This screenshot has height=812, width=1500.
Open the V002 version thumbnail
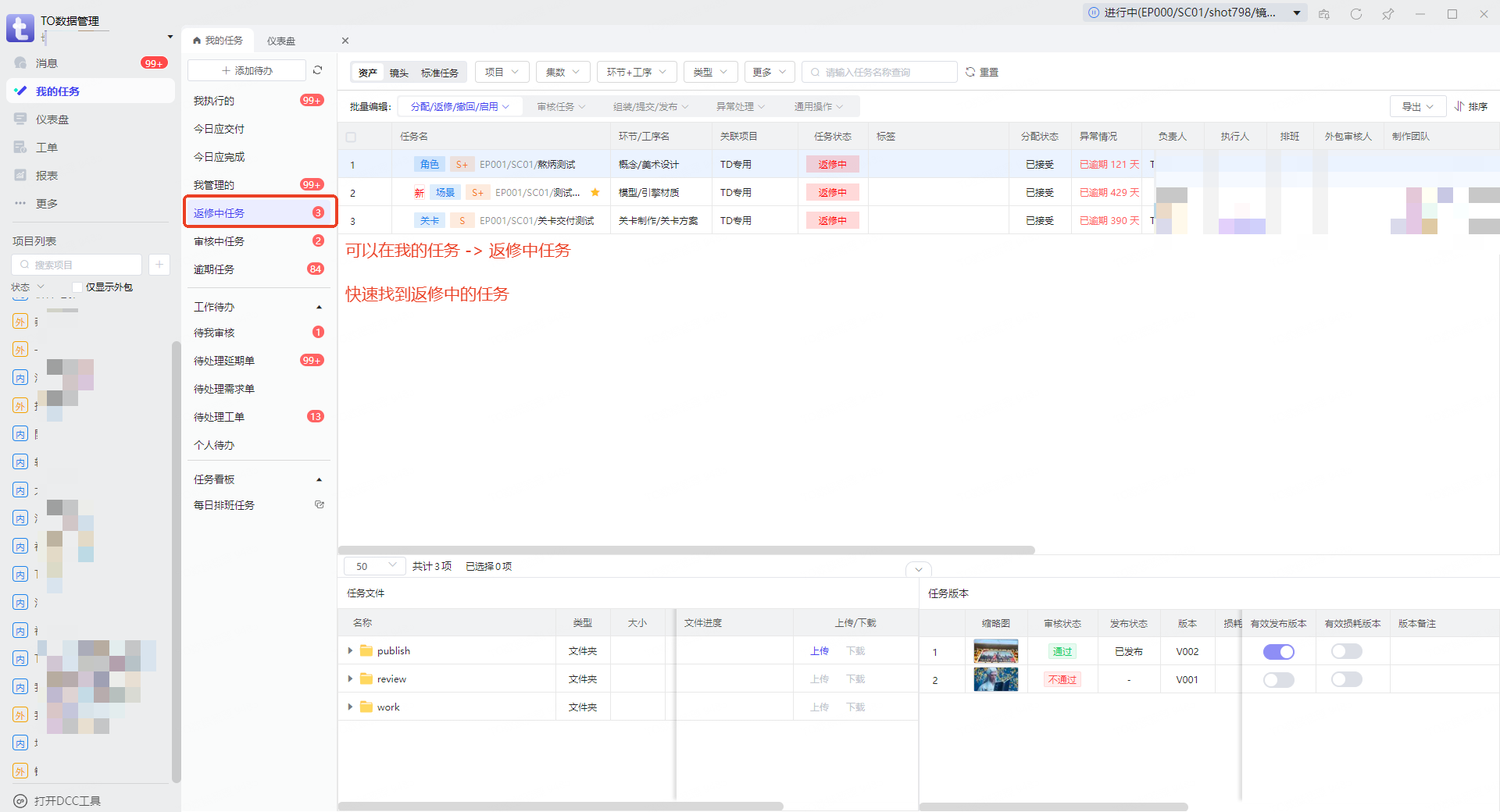point(996,651)
